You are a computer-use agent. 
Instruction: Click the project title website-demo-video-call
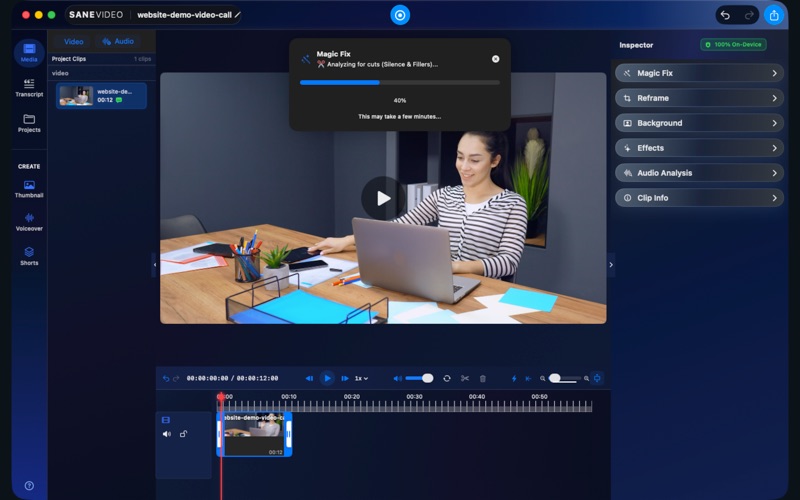point(184,15)
